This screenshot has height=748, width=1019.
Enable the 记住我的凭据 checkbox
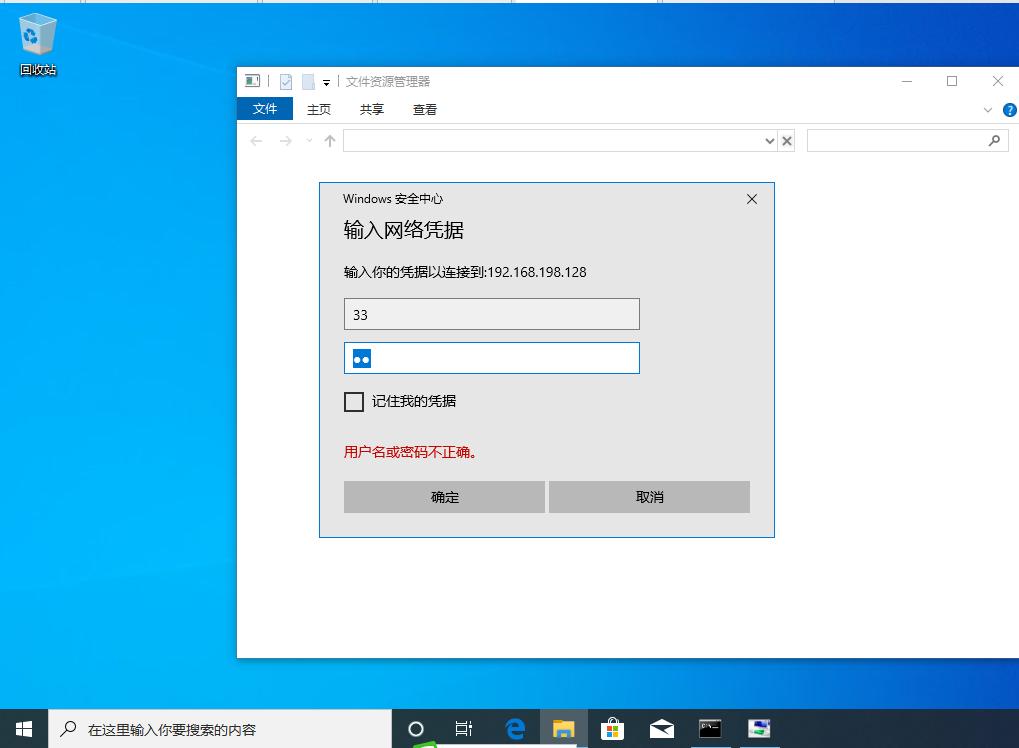pos(354,402)
